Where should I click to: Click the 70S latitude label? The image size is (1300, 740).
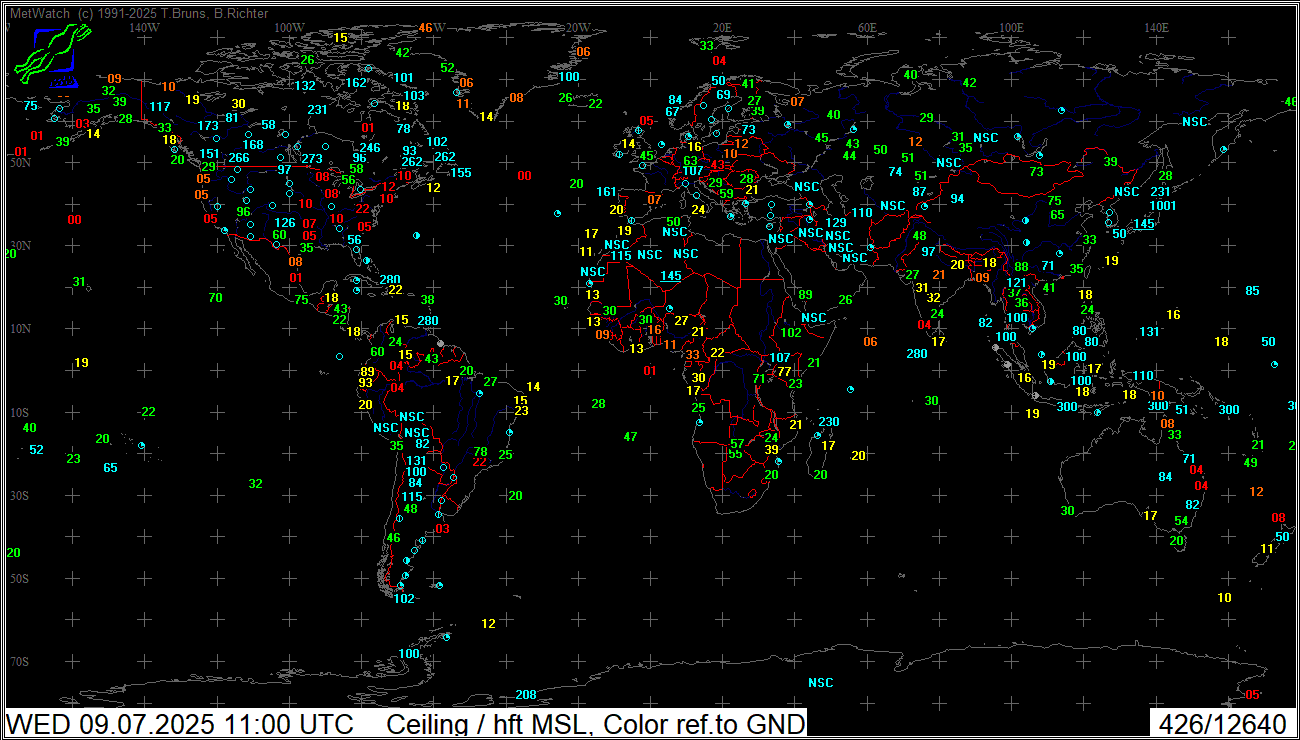point(20,662)
